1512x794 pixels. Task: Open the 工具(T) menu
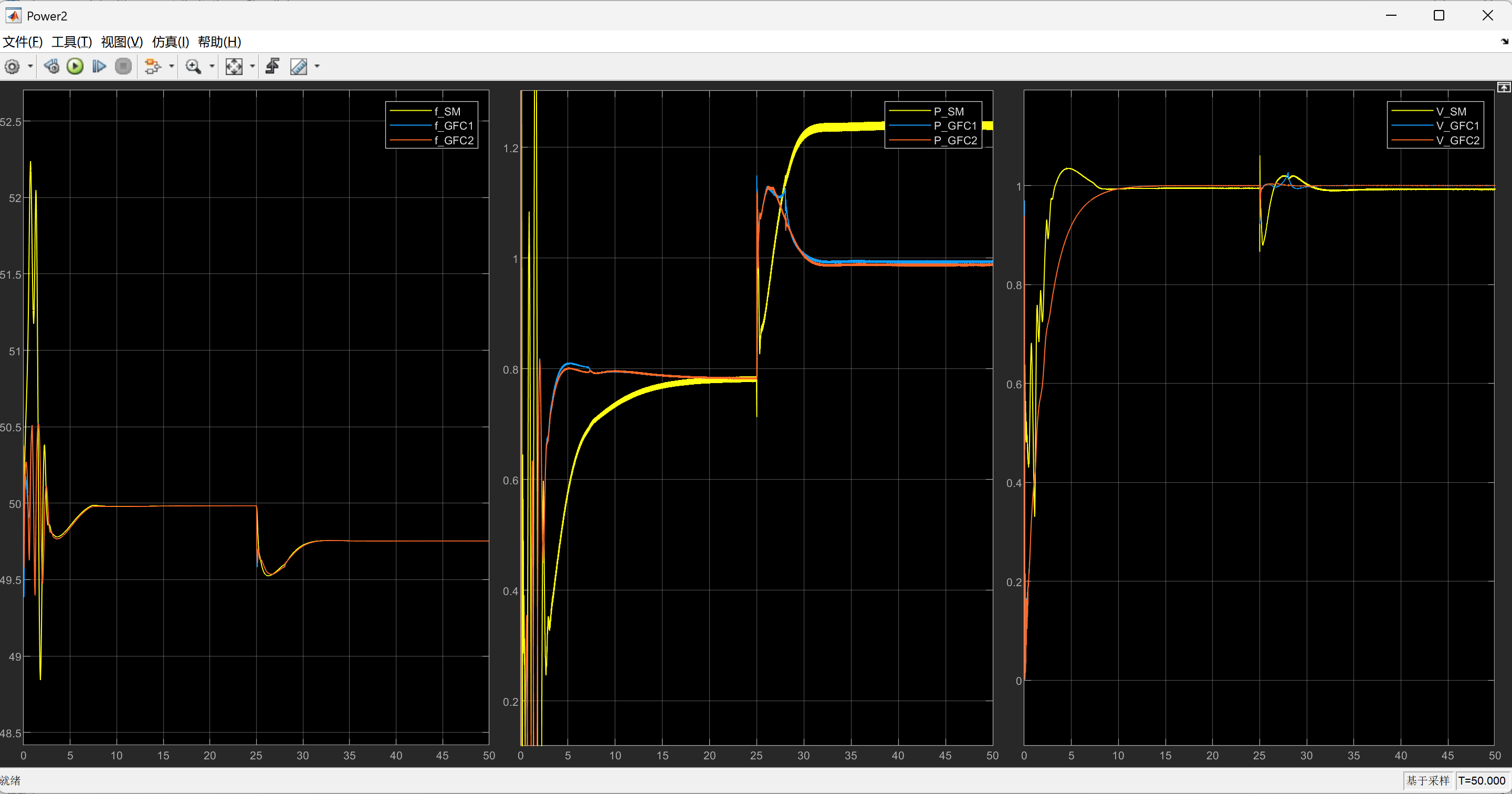pos(71,43)
